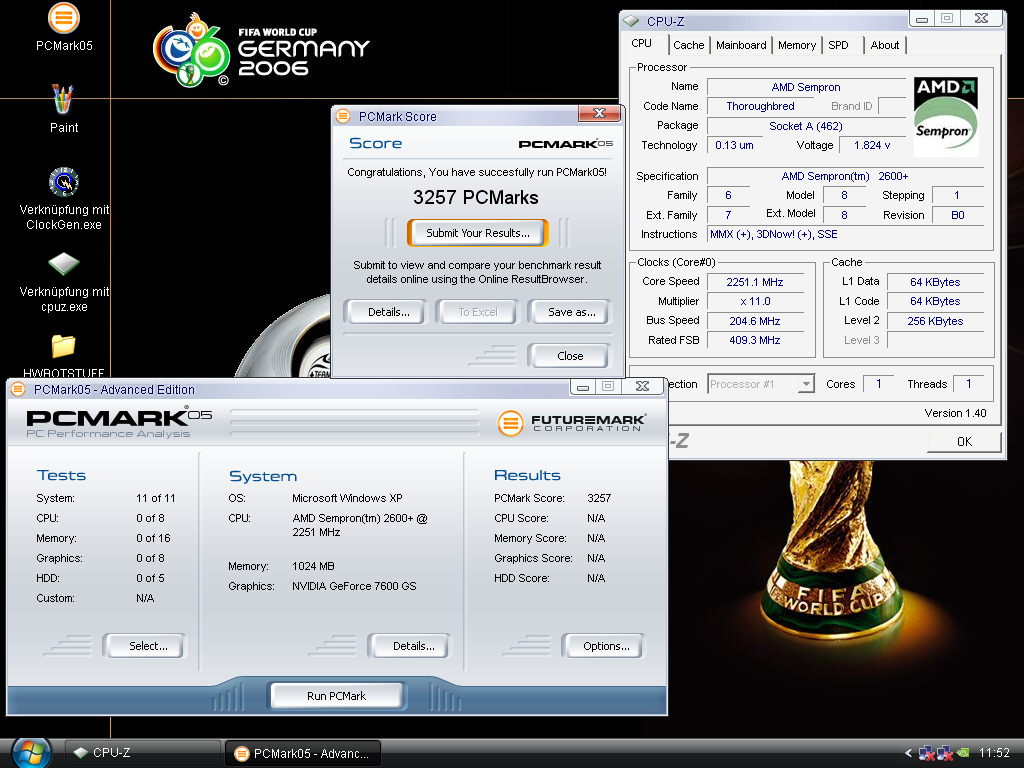Open the Cache tab in CPU-Z

point(688,45)
